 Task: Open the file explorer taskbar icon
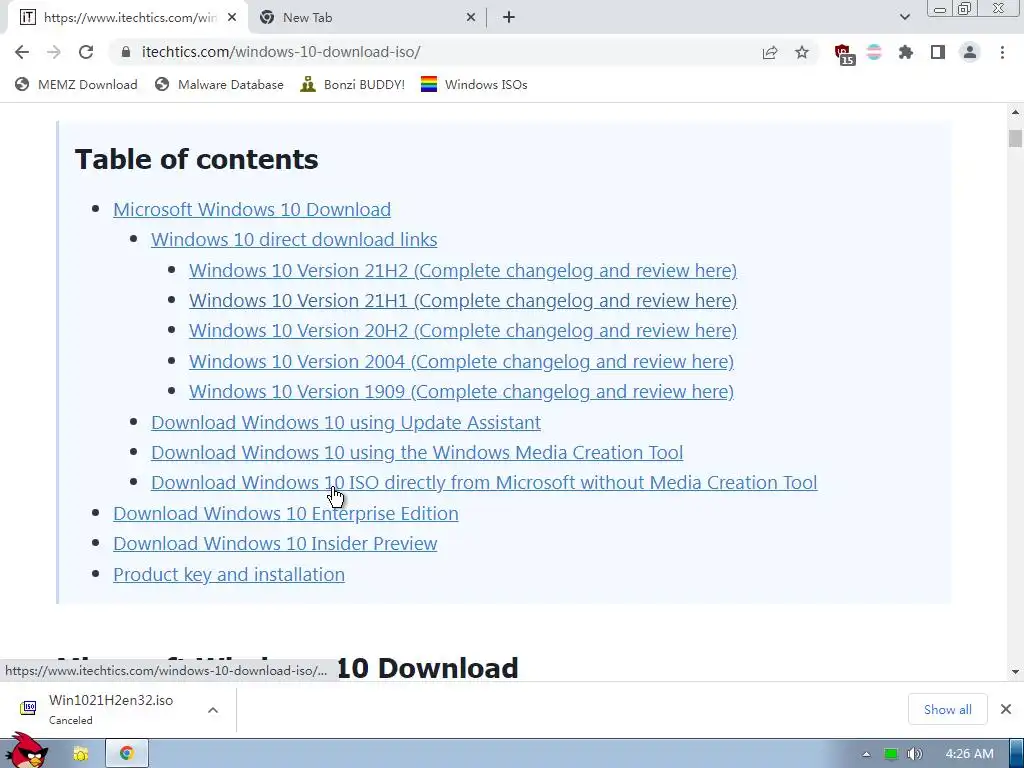point(81,754)
